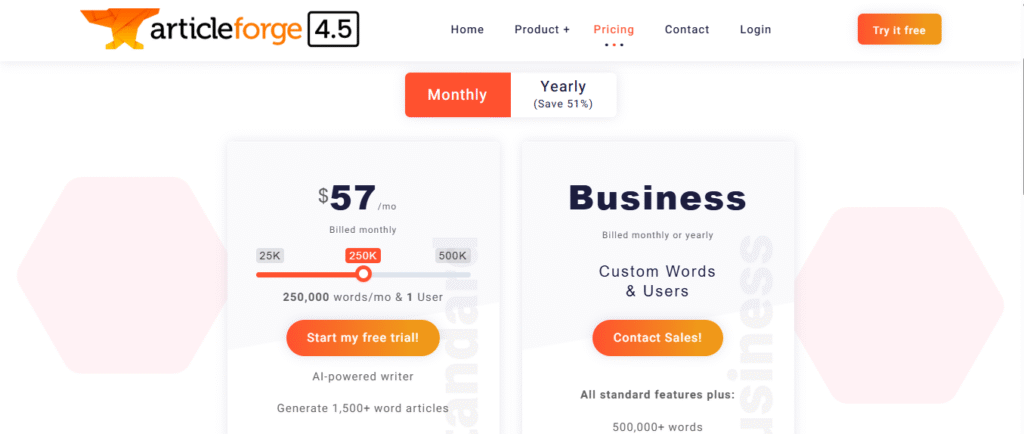Select the 500K words label
Viewport: 1024px width, 434px height.
pos(453,255)
